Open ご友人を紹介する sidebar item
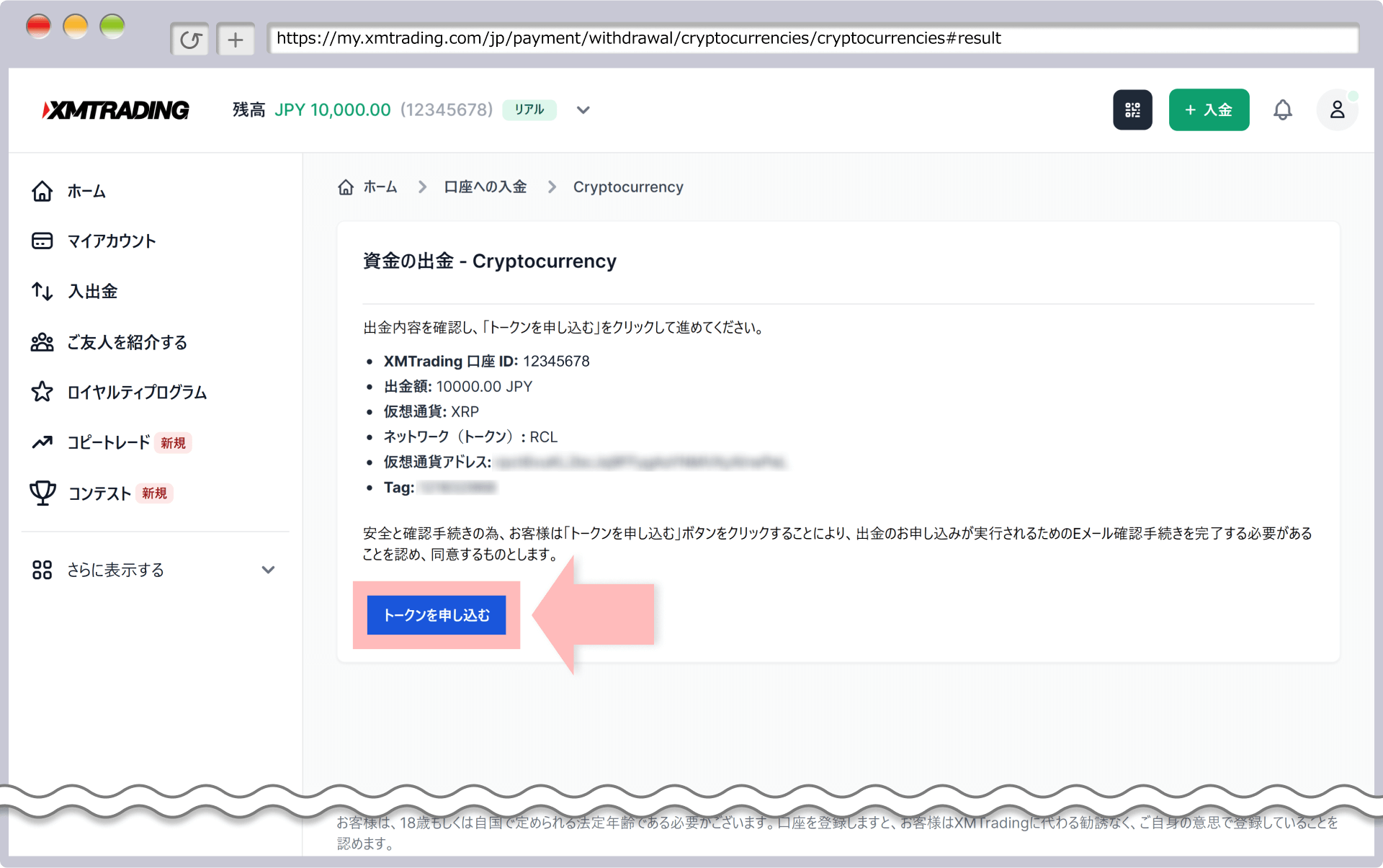The height and width of the screenshot is (868, 1383). 127,342
